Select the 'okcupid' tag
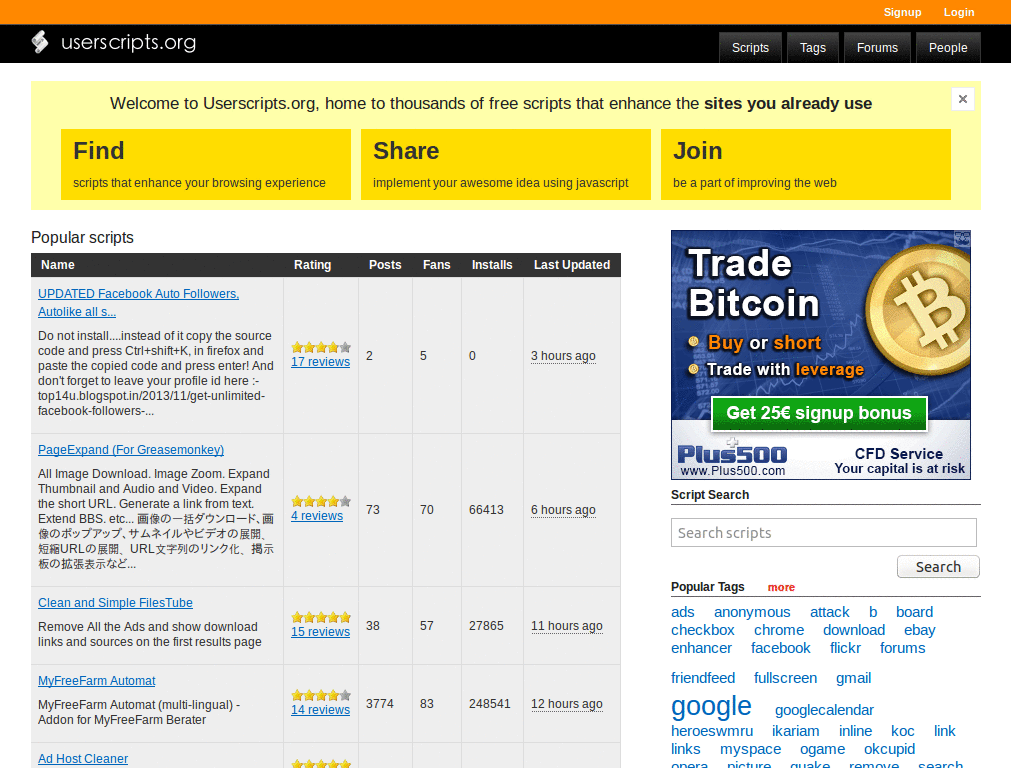The height and width of the screenshot is (768, 1024). point(889,750)
